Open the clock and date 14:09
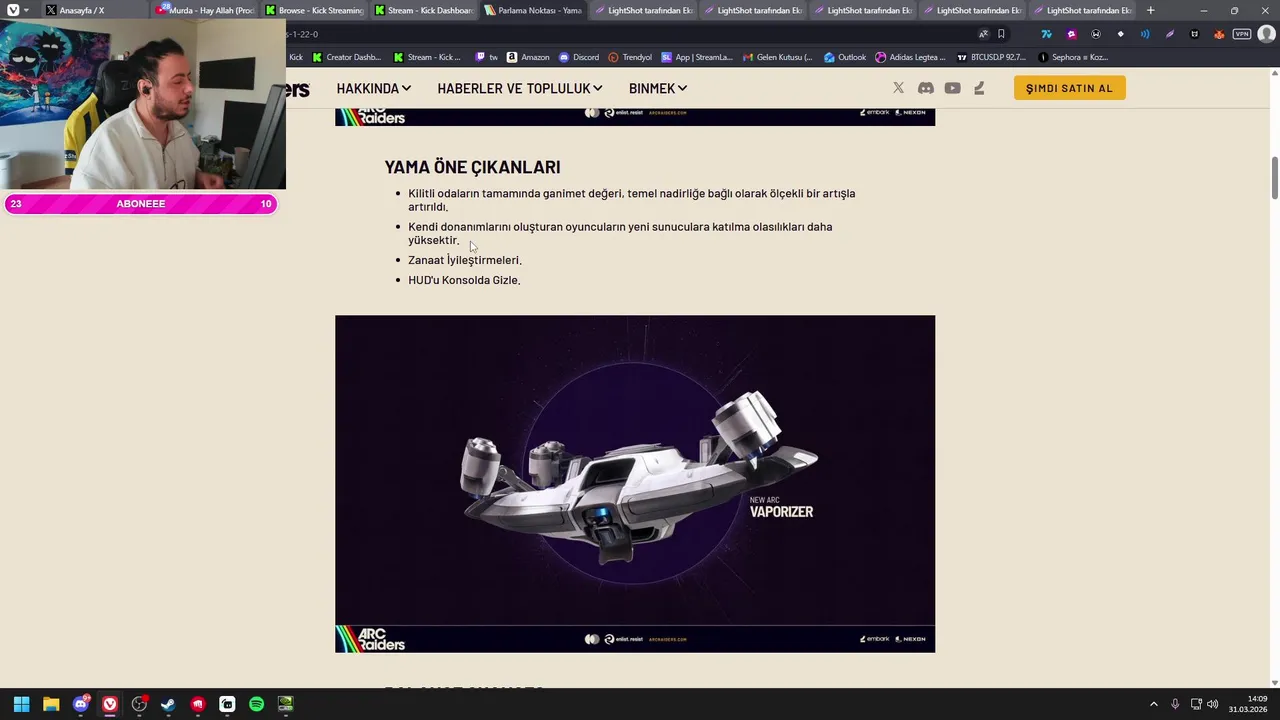The height and width of the screenshot is (720, 1280). tap(1248, 704)
